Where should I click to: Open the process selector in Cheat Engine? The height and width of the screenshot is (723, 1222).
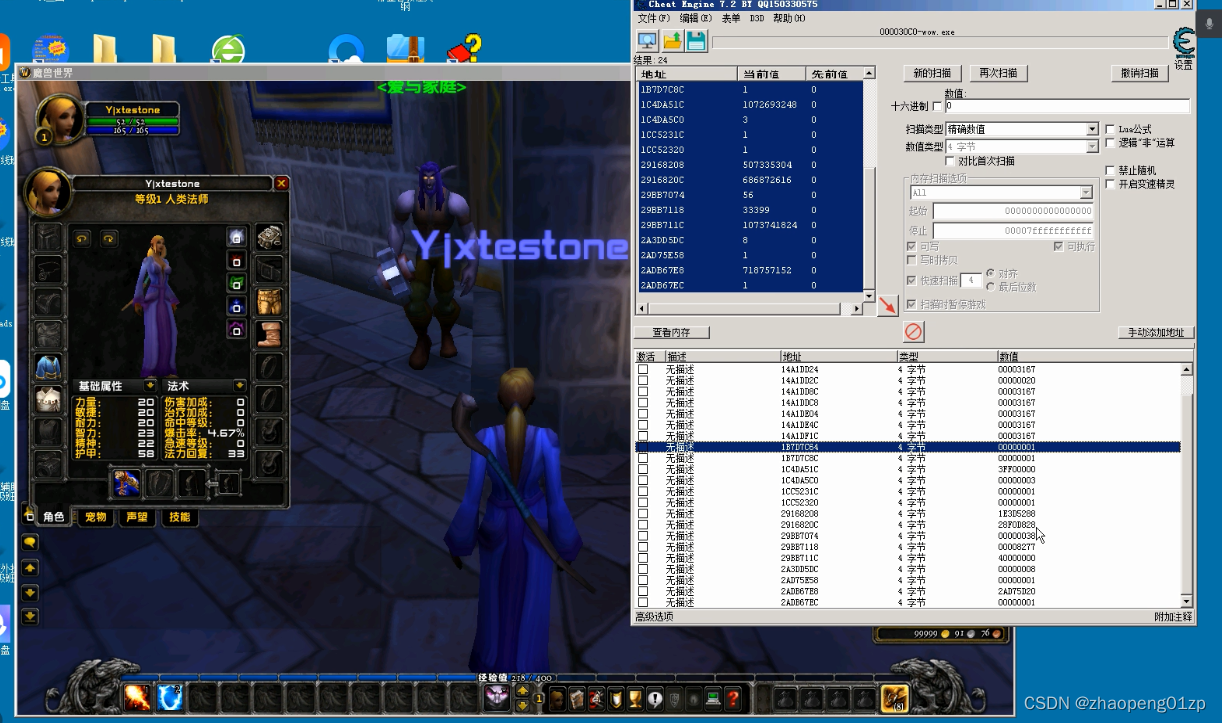click(x=647, y=41)
